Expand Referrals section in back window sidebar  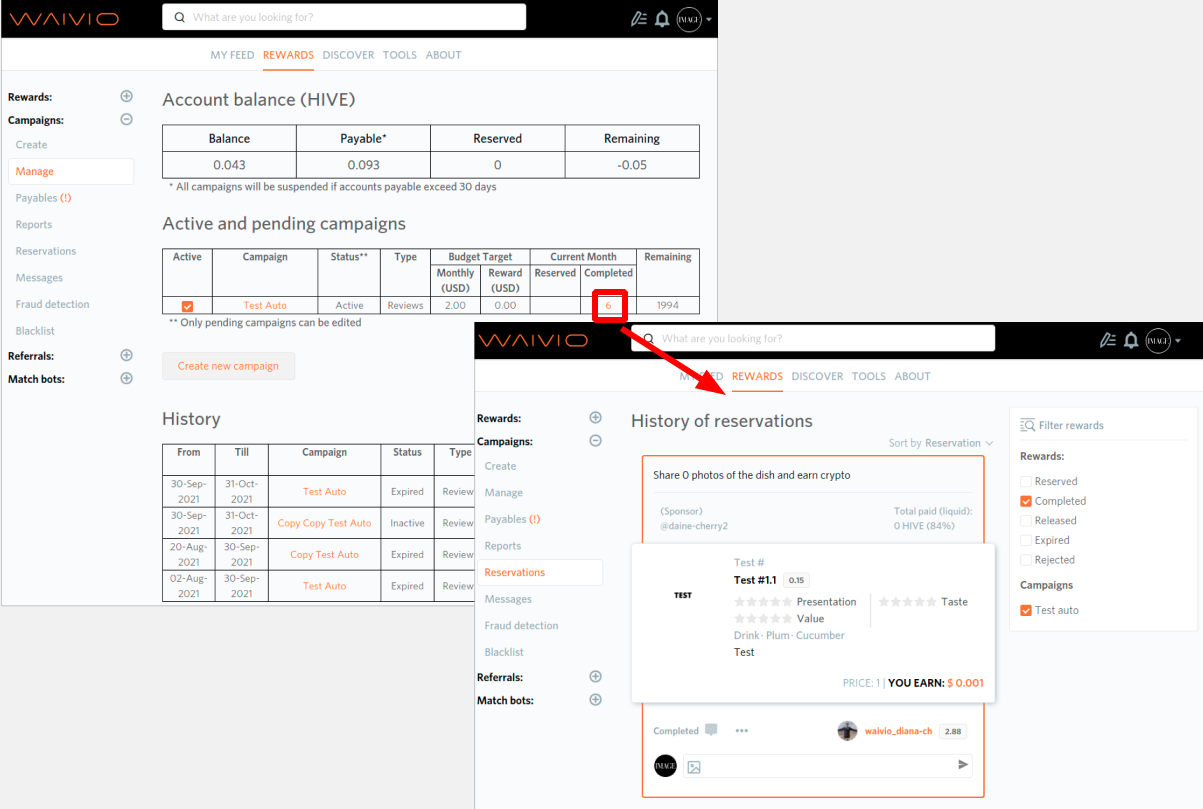[126, 355]
